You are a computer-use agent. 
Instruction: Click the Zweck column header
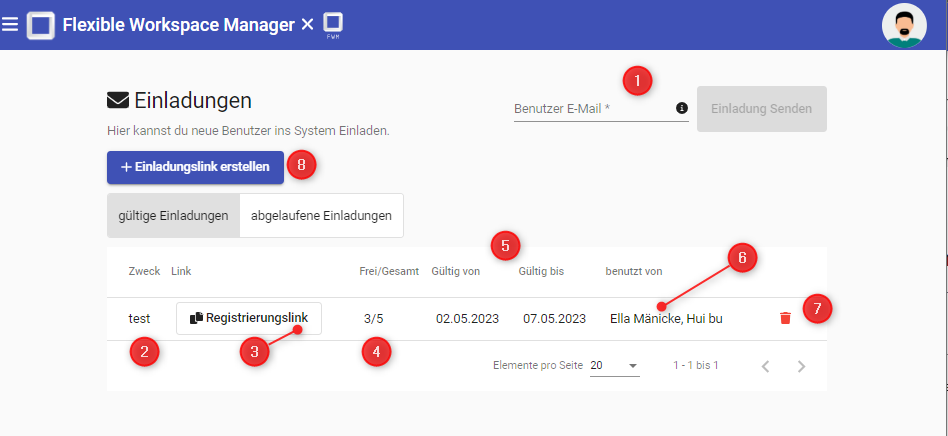[144, 272]
